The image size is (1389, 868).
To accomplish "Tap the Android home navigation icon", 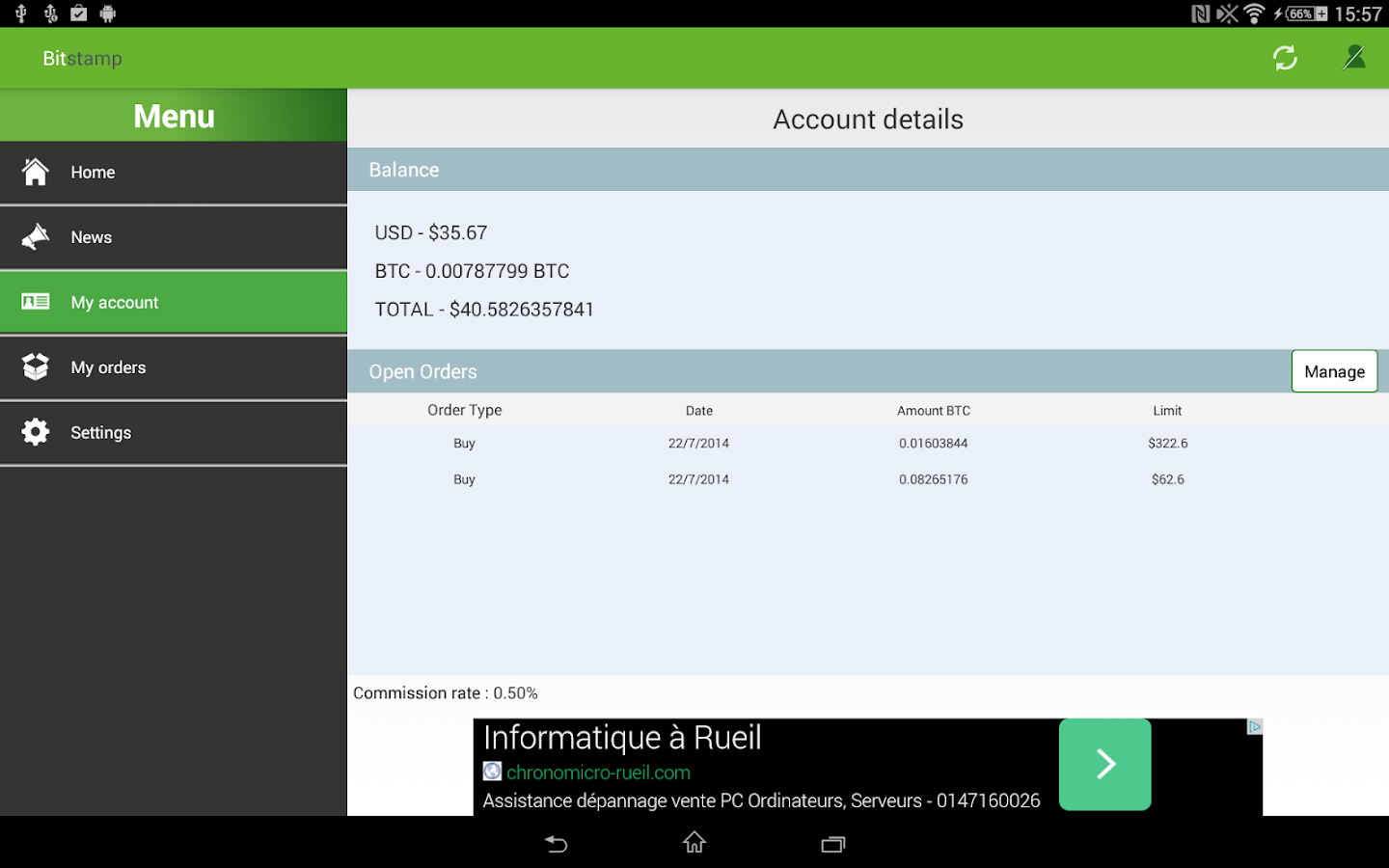I will pyautogui.click(x=694, y=843).
